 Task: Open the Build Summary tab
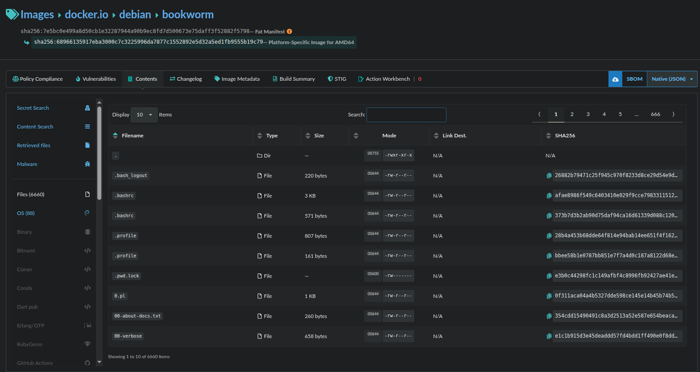point(293,79)
